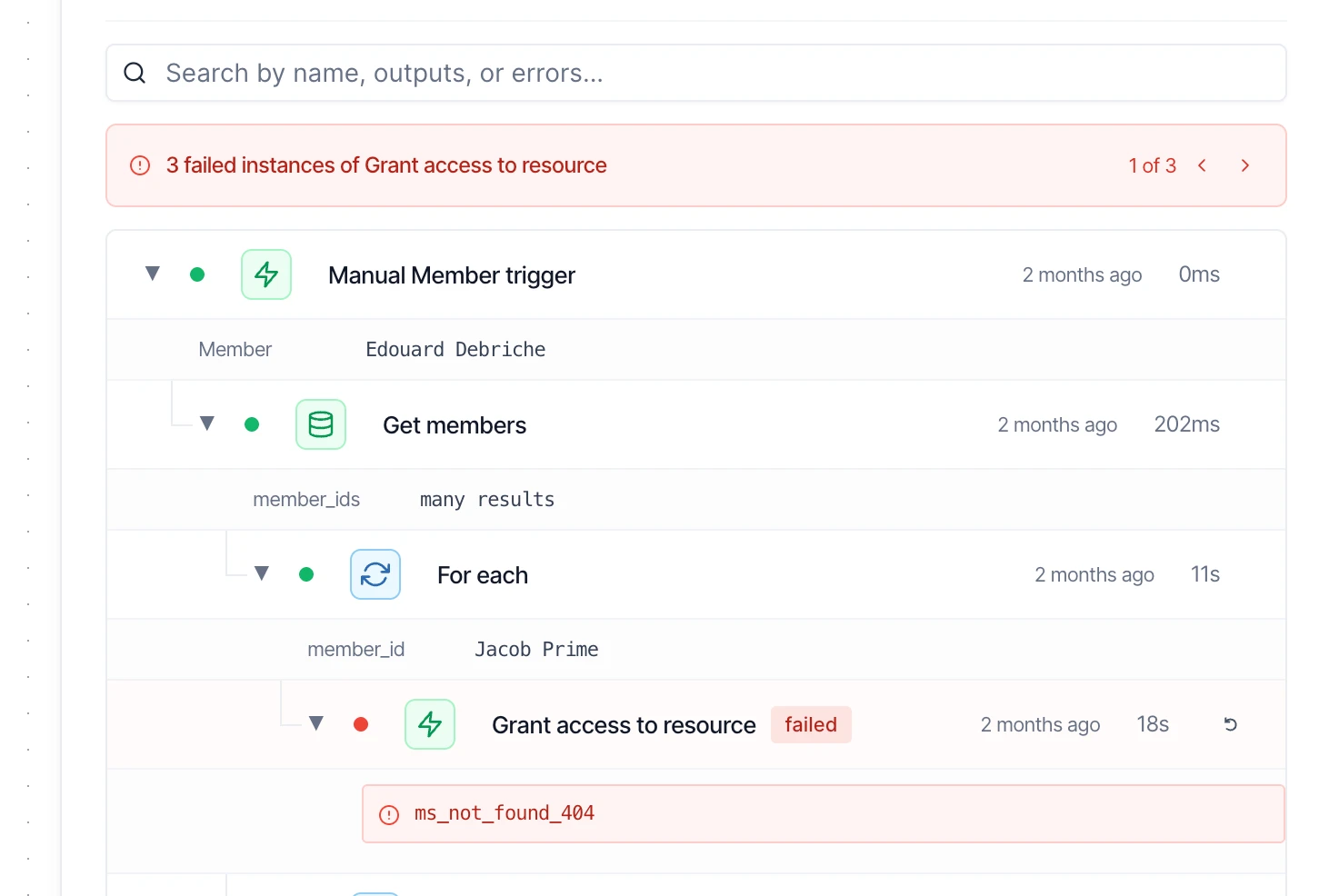Collapse the Grant access to resource step
The image size is (1329, 896).
tap(316, 723)
